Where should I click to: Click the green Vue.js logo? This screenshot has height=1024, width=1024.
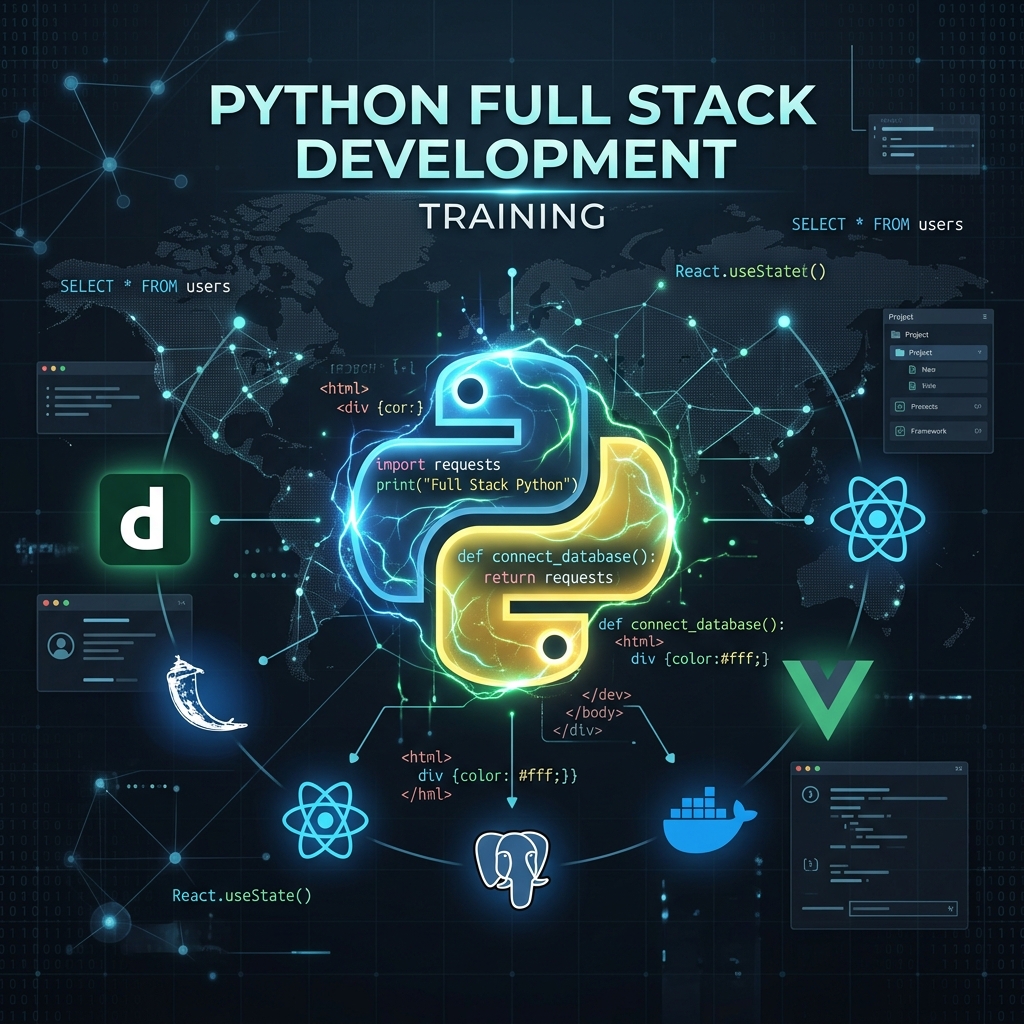828,699
